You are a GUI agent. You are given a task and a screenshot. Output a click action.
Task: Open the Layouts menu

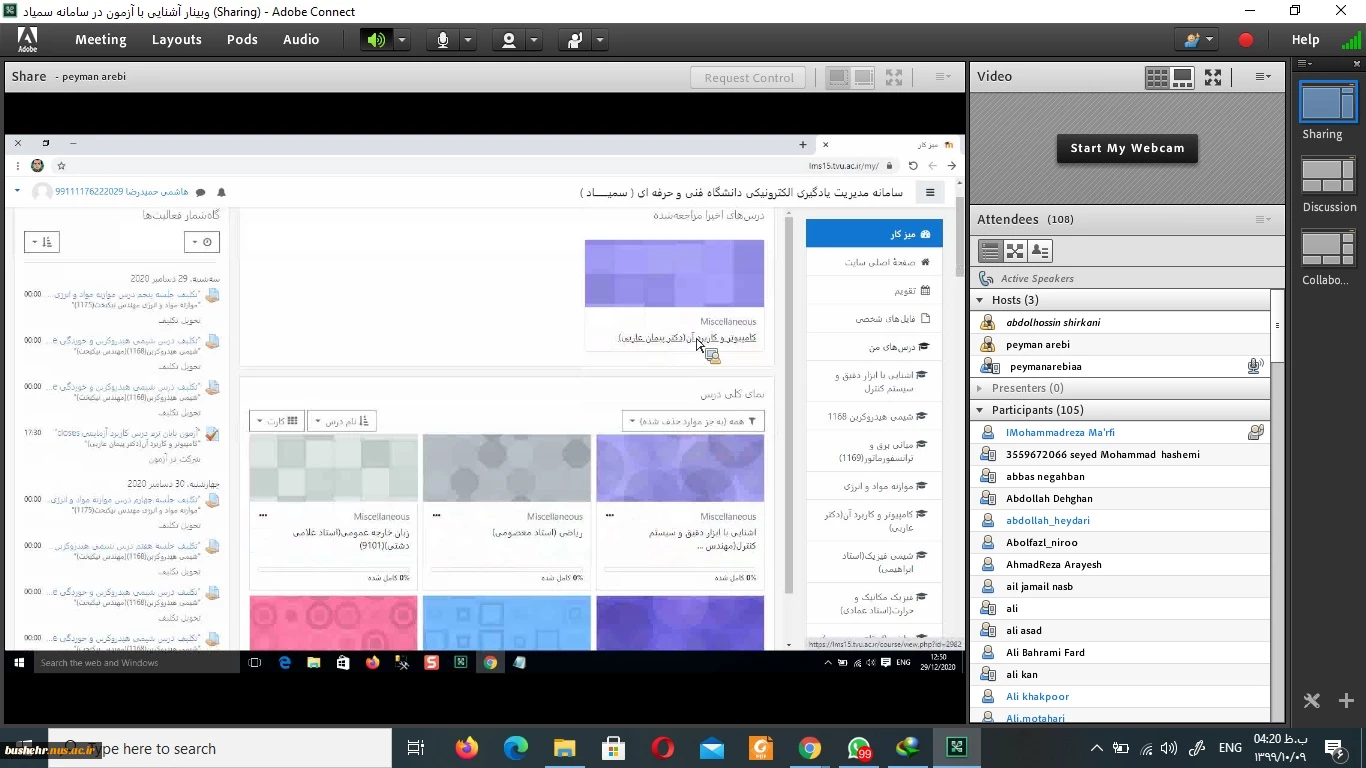[177, 40]
